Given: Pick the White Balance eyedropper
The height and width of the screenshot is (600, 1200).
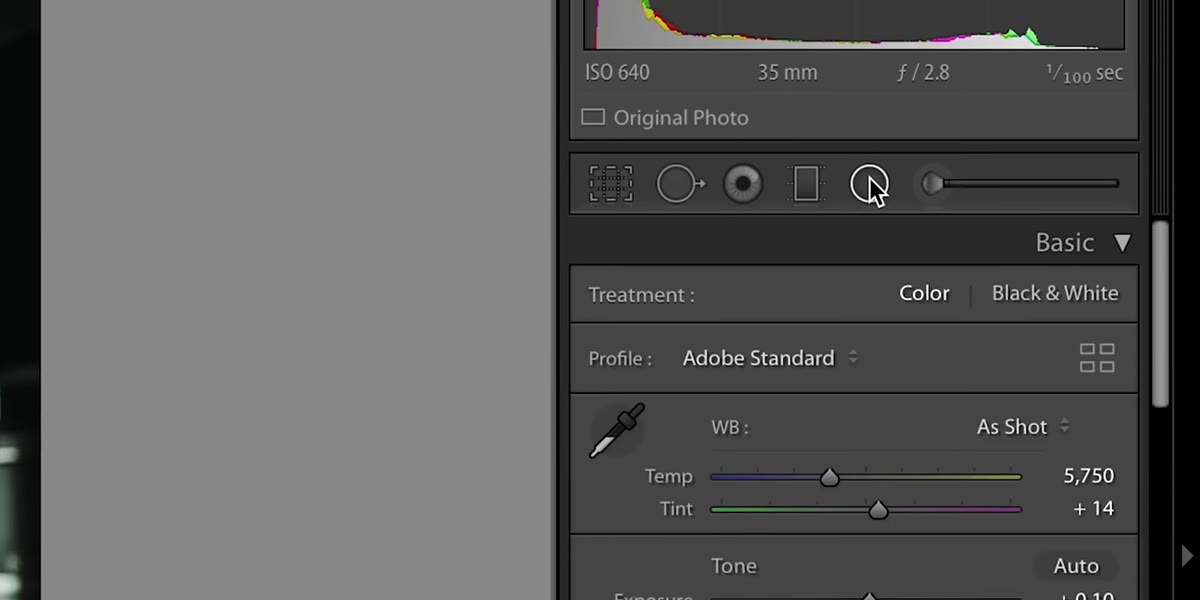Looking at the screenshot, I should tap(617, 431).
